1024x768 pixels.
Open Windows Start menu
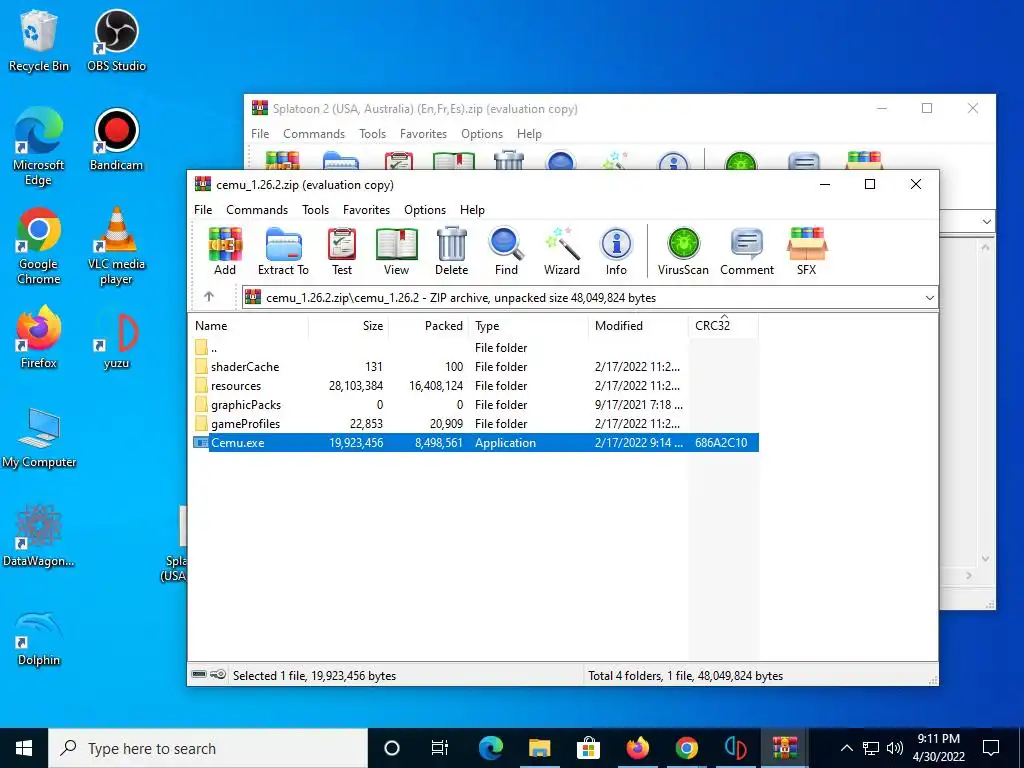[24, 748]
